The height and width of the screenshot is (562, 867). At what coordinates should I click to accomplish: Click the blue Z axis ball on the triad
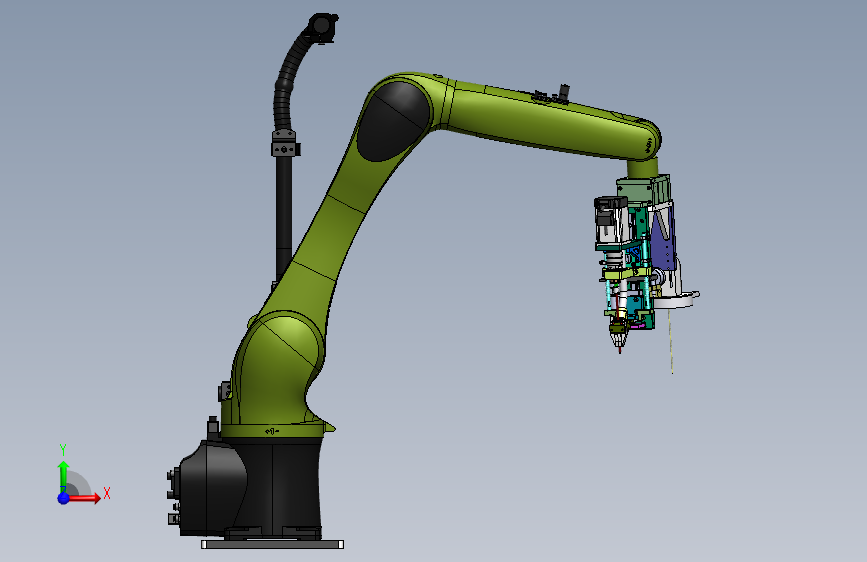point(63,498)
